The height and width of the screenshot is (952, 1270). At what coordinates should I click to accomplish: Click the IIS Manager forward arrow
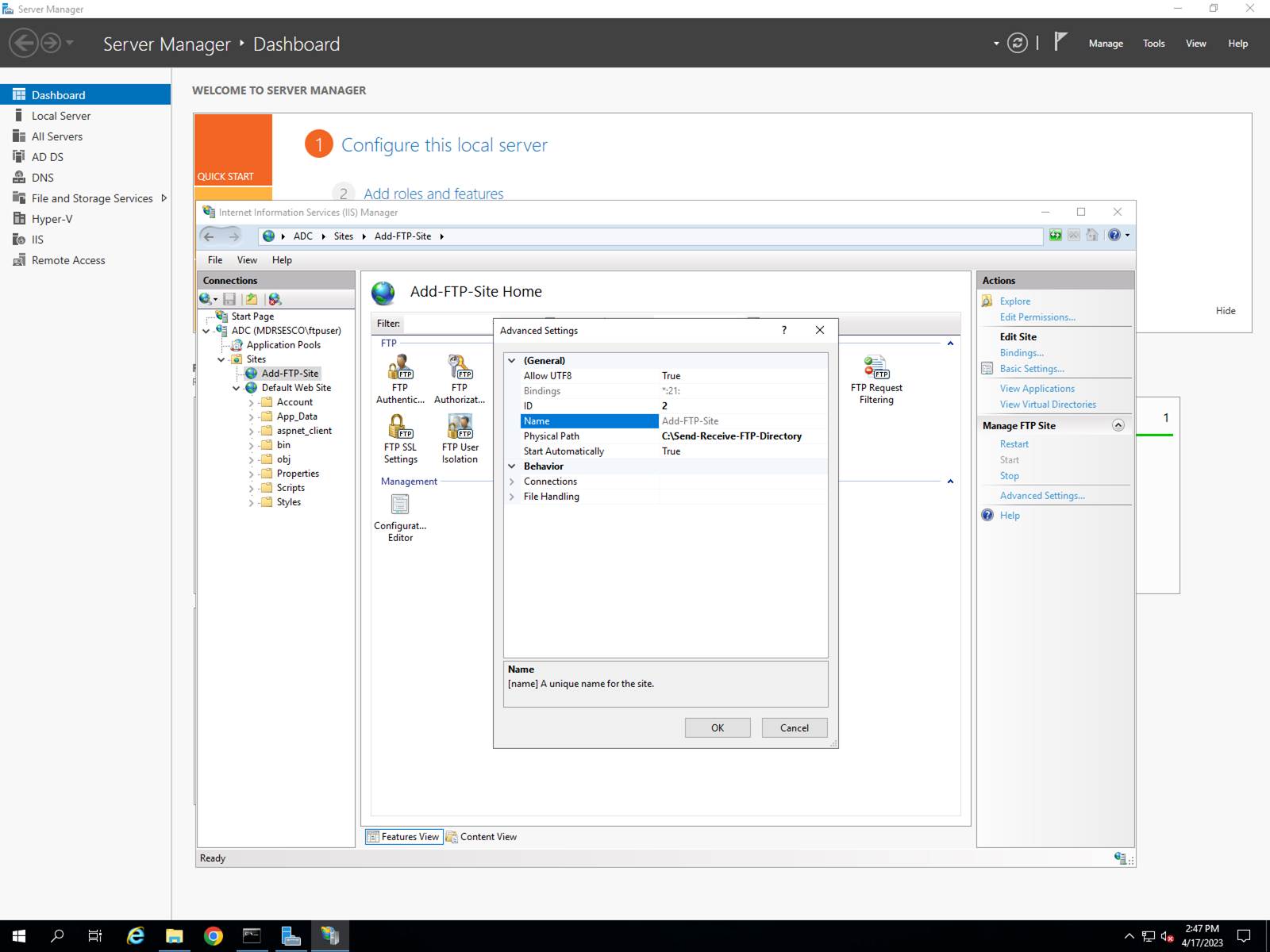[233, 236]
